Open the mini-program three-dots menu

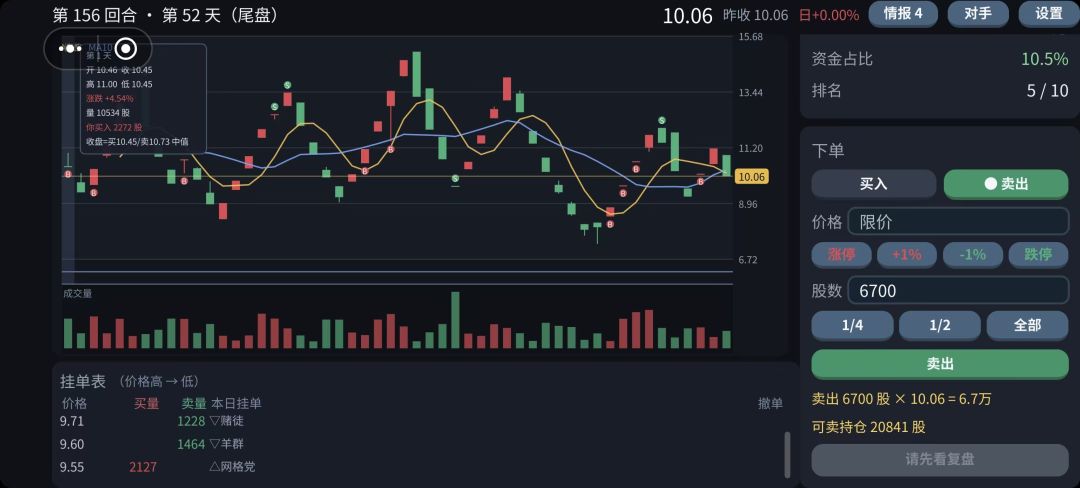[70, 48]
